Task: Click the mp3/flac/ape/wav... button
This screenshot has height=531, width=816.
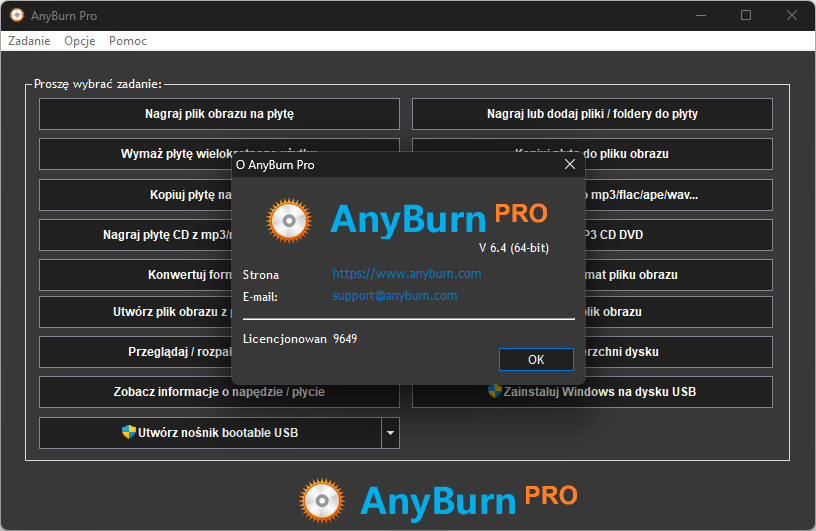Action: (x=679, y=195)
